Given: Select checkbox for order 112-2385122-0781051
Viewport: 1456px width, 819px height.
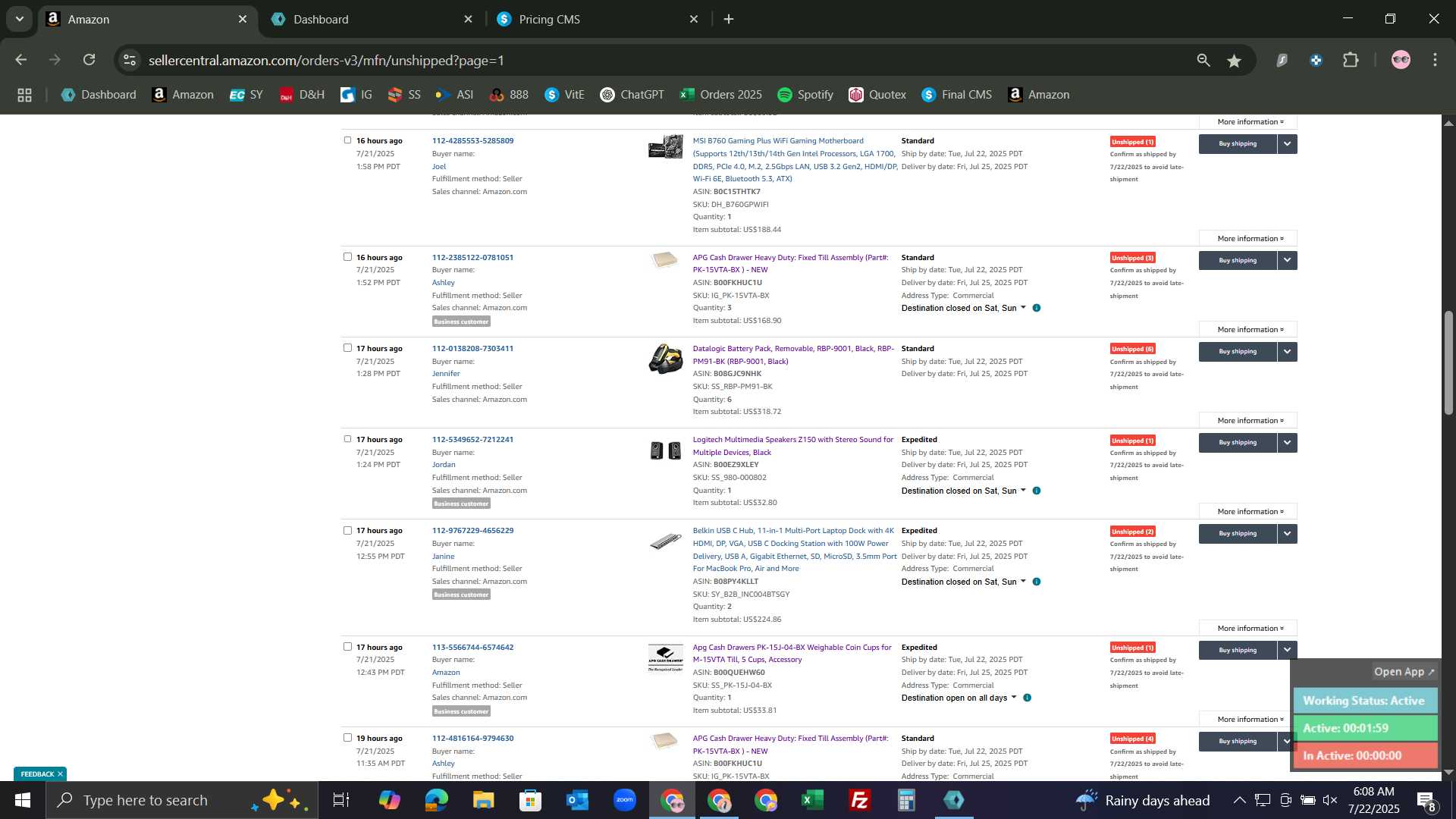Looking at the screenshot, I should point(347,256).
